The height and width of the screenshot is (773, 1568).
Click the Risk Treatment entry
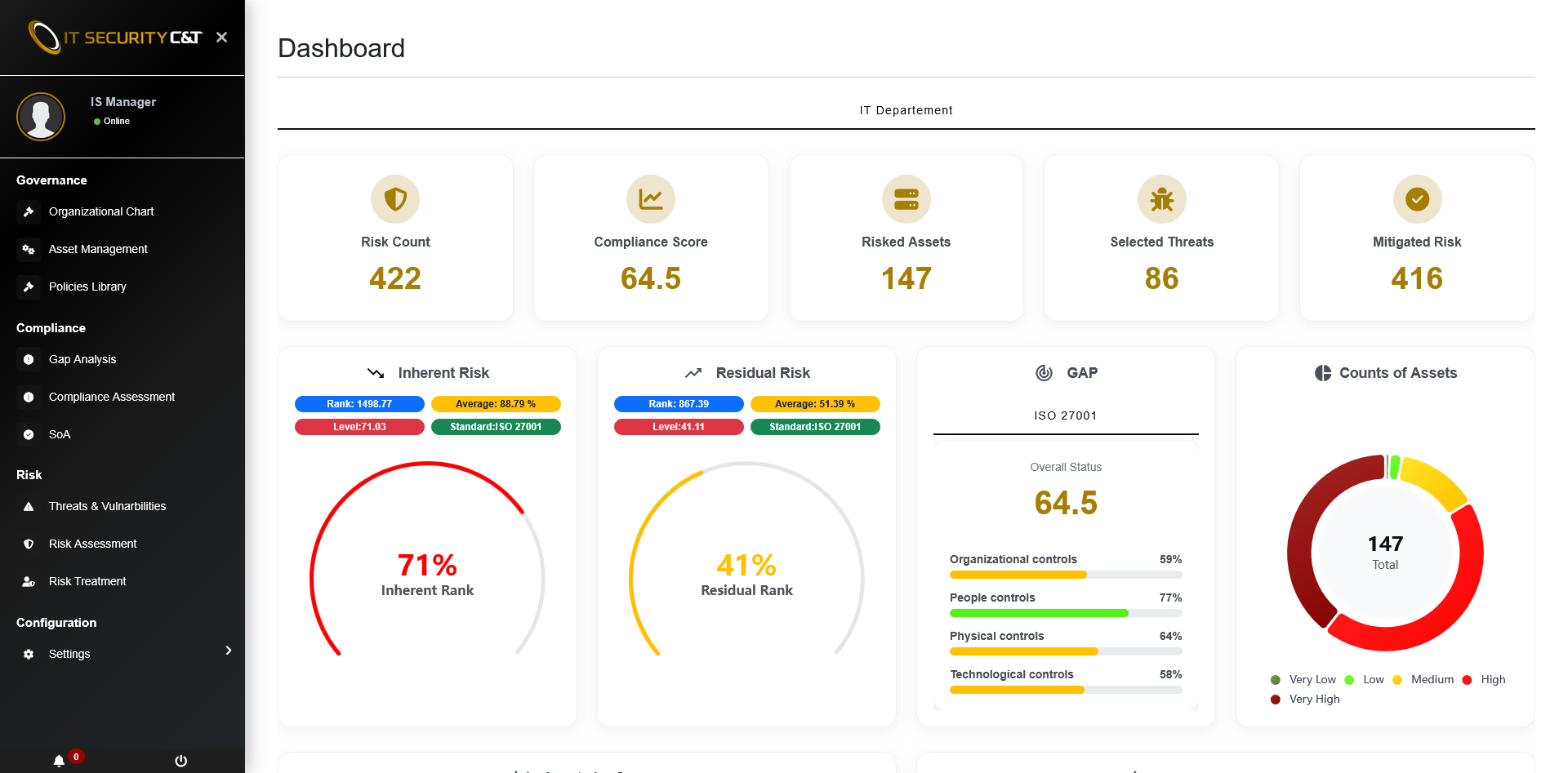(x=87, y=581)
